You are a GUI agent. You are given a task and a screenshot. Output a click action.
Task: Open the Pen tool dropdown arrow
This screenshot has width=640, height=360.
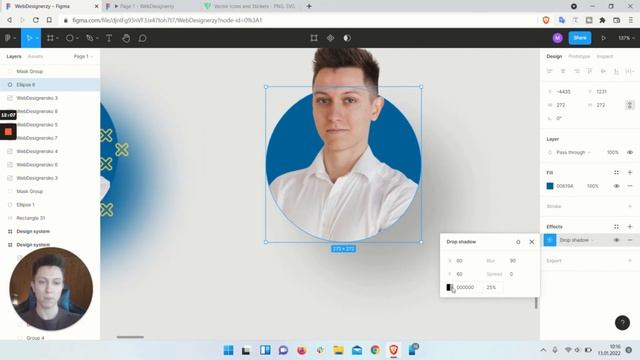tap(97, 38)
